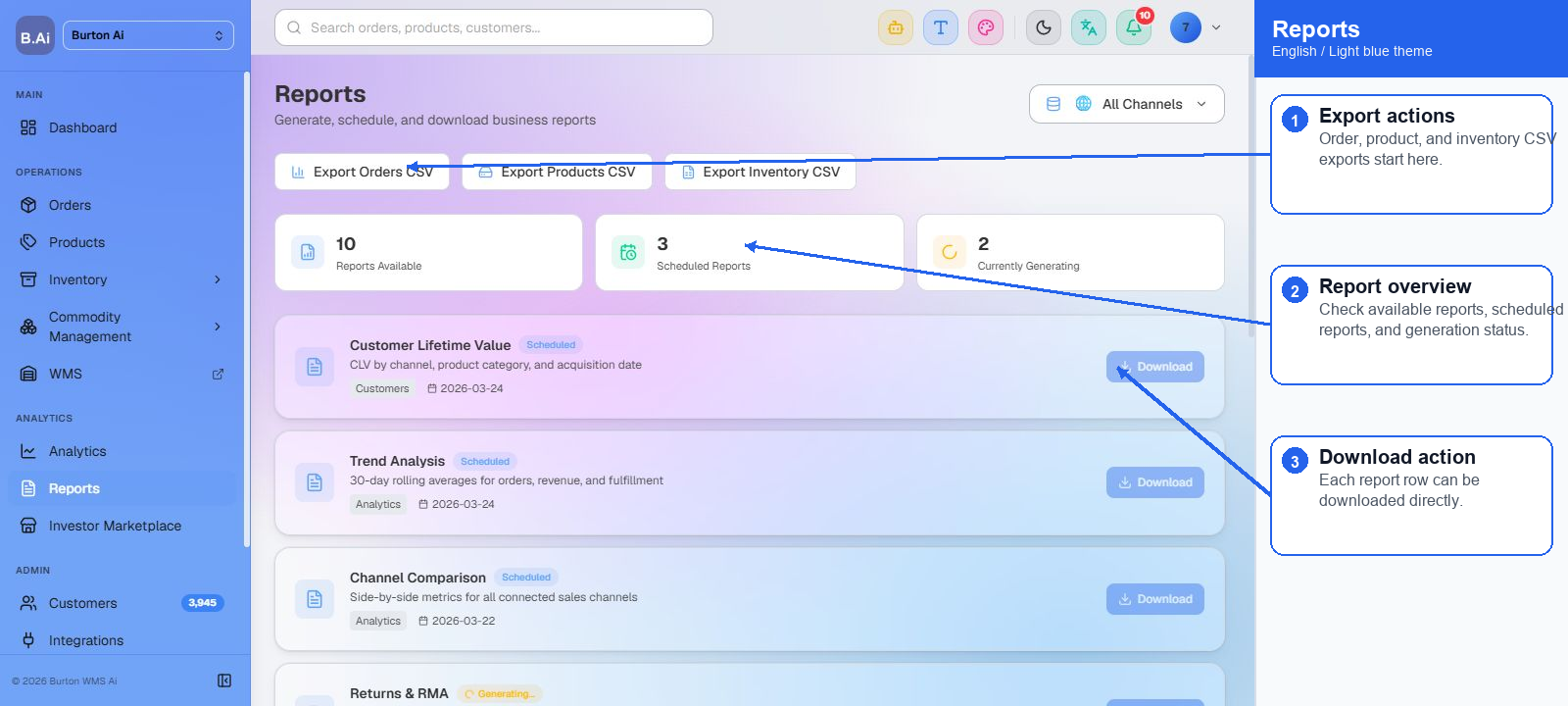The width and height of the screenshot is (1568, 706).
Task: Click Export Orders CSV button
Action: [x=362, y=172]
